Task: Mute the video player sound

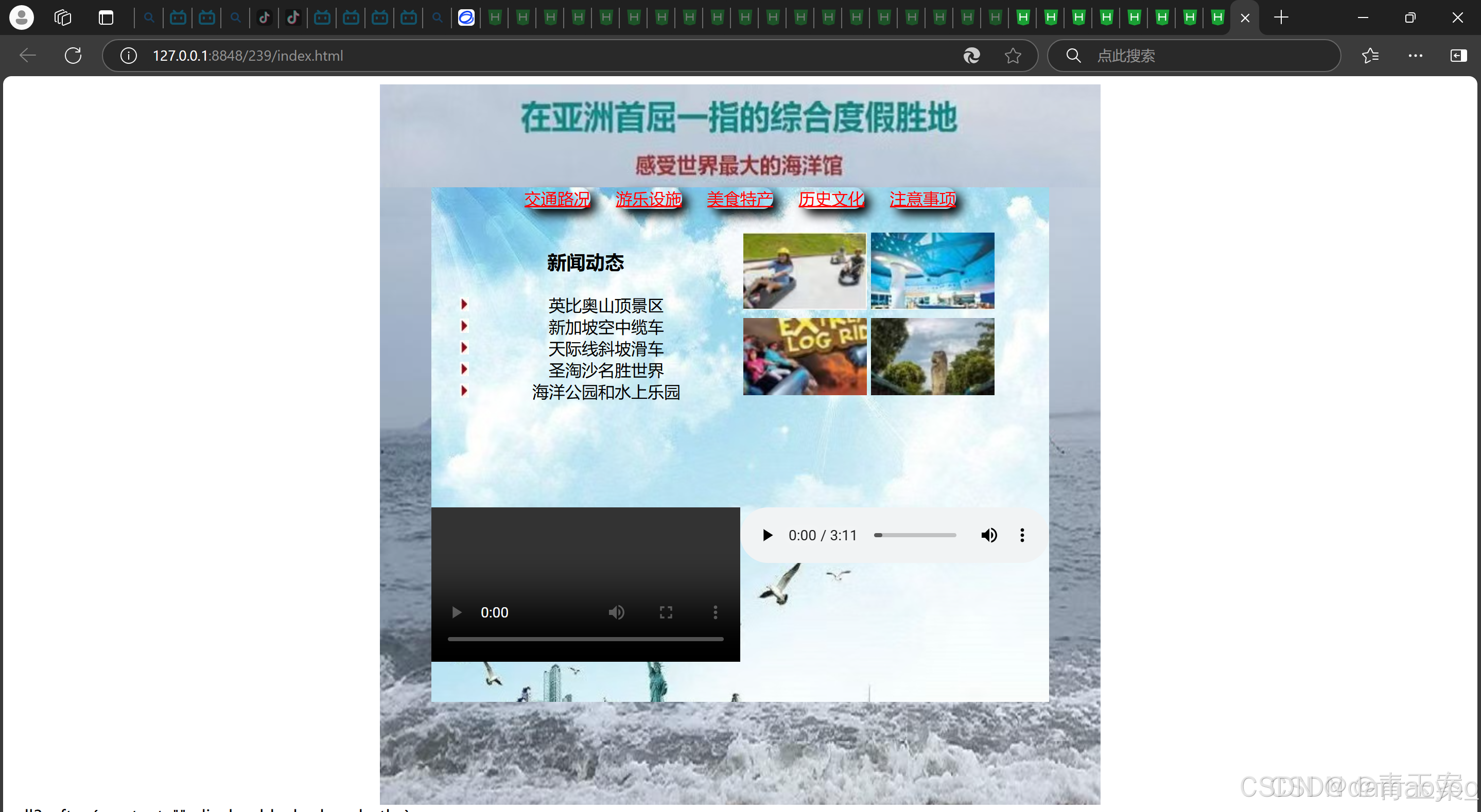Action: tap(616, 612)
